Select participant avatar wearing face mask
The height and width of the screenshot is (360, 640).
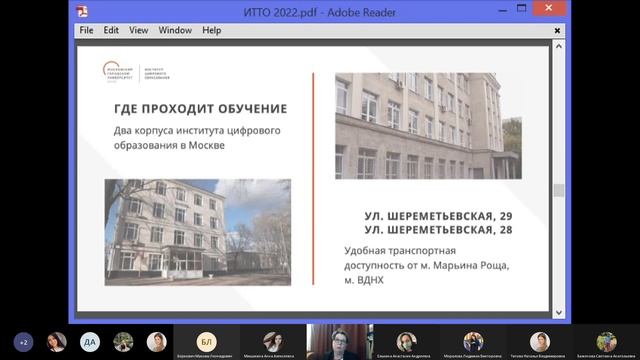(x=407, y=342)
